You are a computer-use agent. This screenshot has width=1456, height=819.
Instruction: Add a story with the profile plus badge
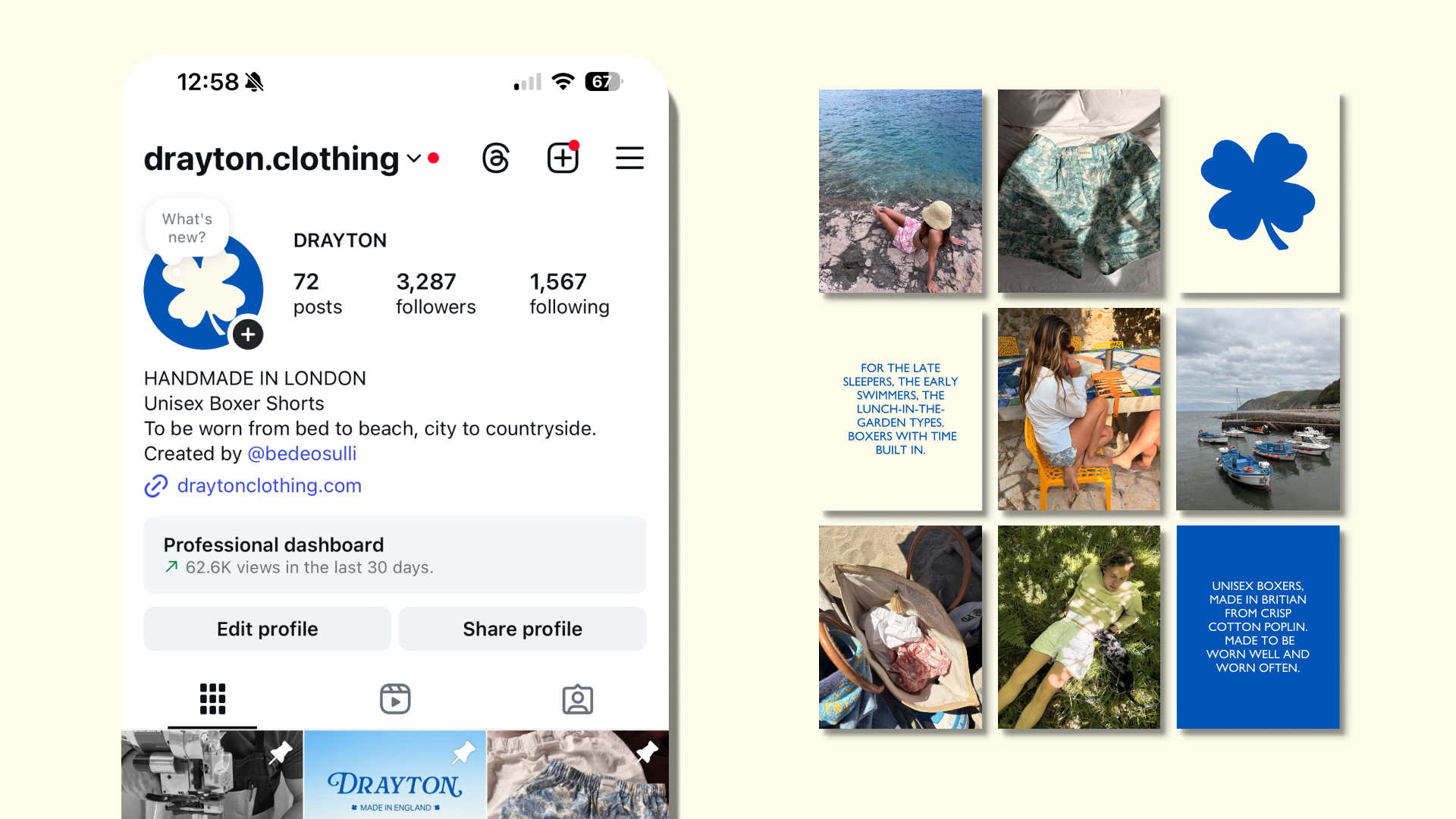tap(248, 334)
